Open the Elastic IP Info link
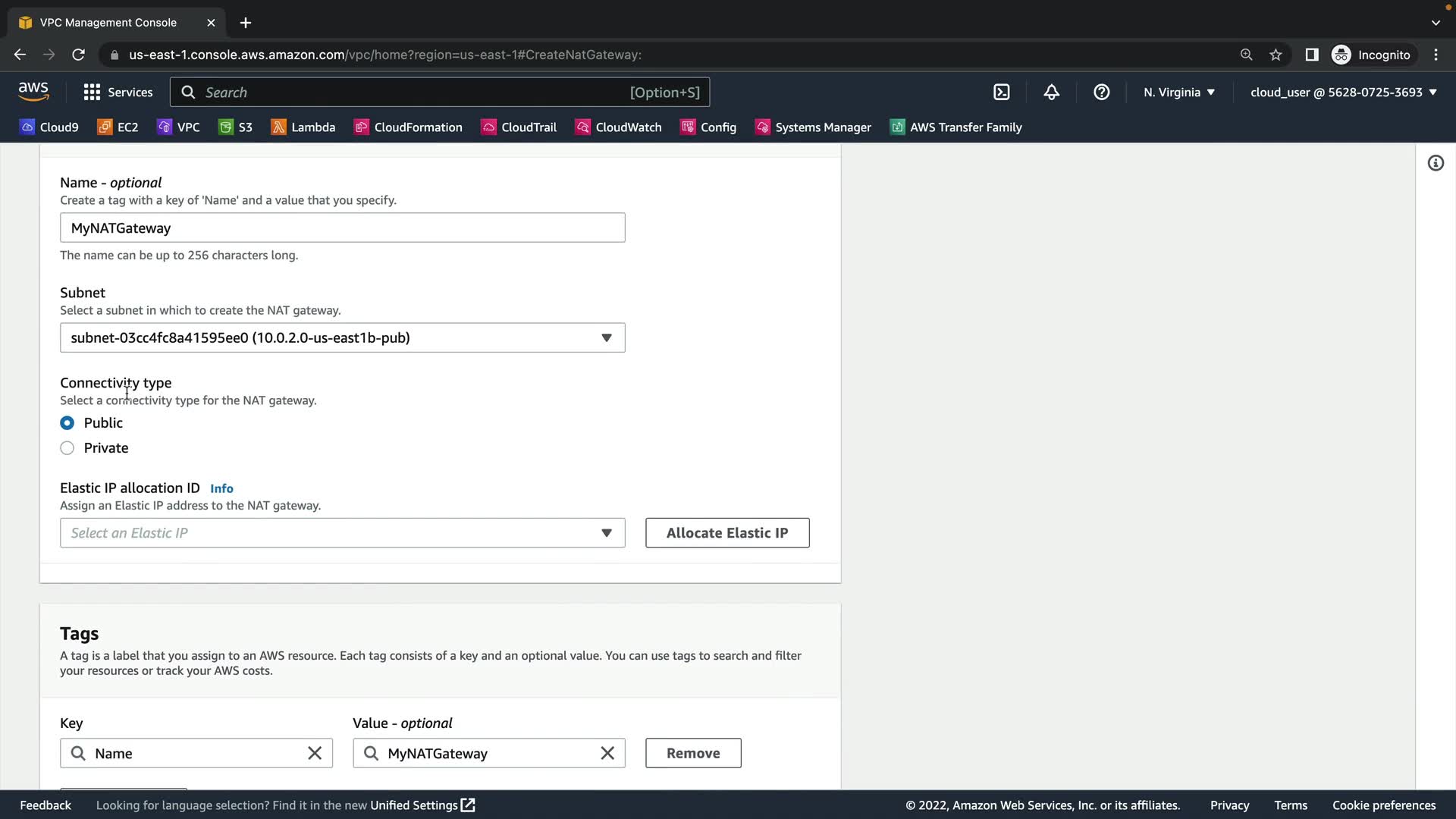The image size is (1456, 819). pos(221,488)
